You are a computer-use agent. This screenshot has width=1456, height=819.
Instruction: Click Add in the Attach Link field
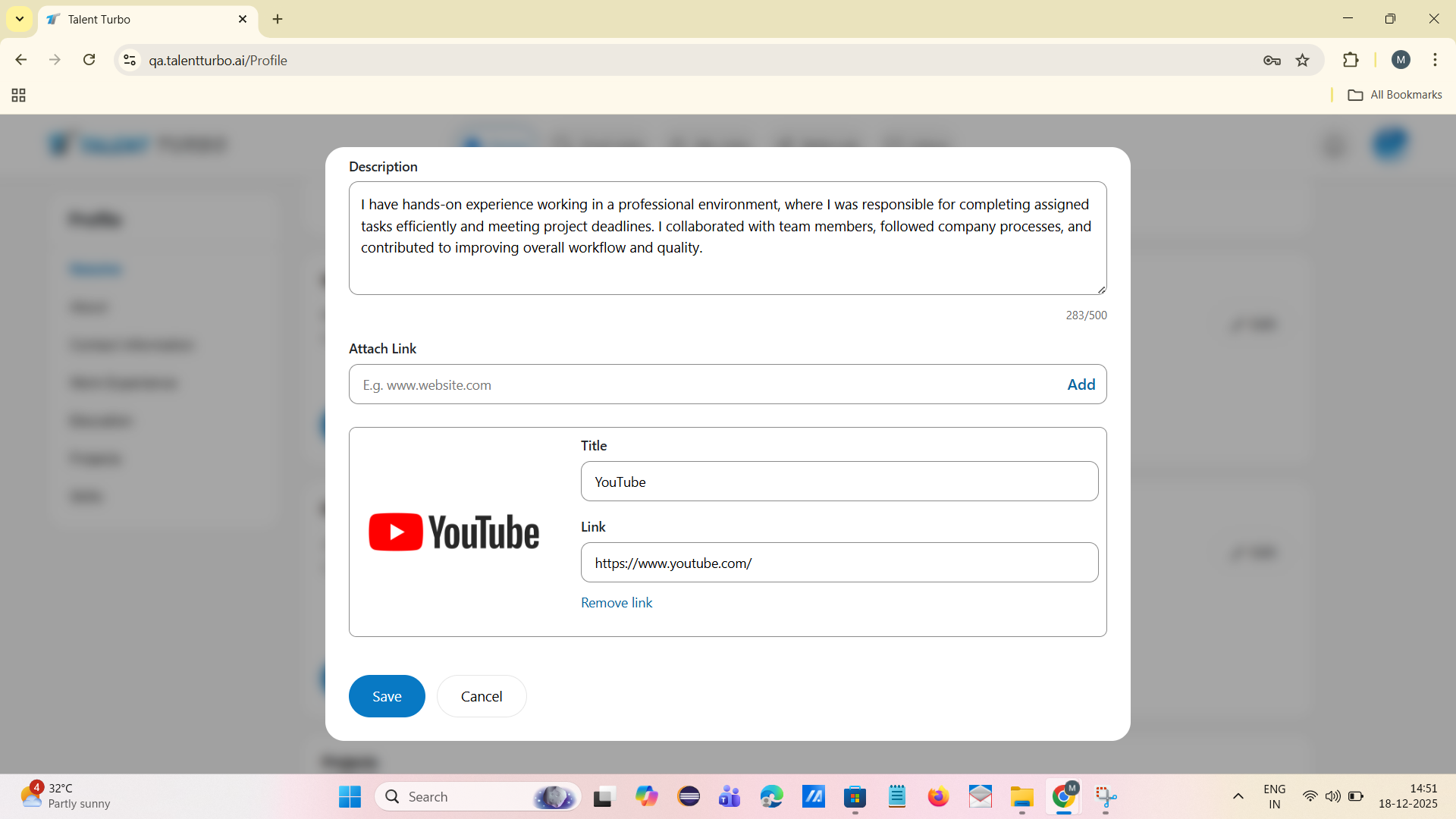tap(1081, 384)
